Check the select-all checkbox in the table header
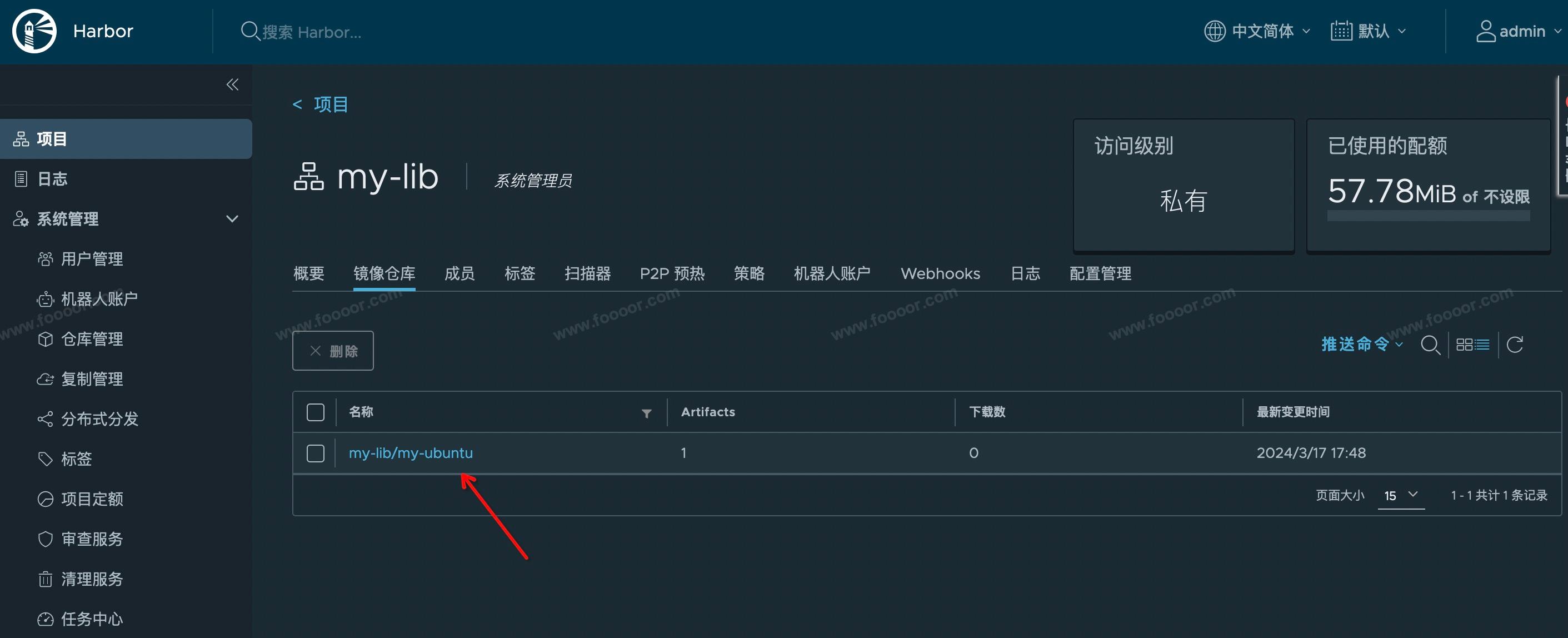The width and height of the screenshot is (1568, 638). click(315, 412)
